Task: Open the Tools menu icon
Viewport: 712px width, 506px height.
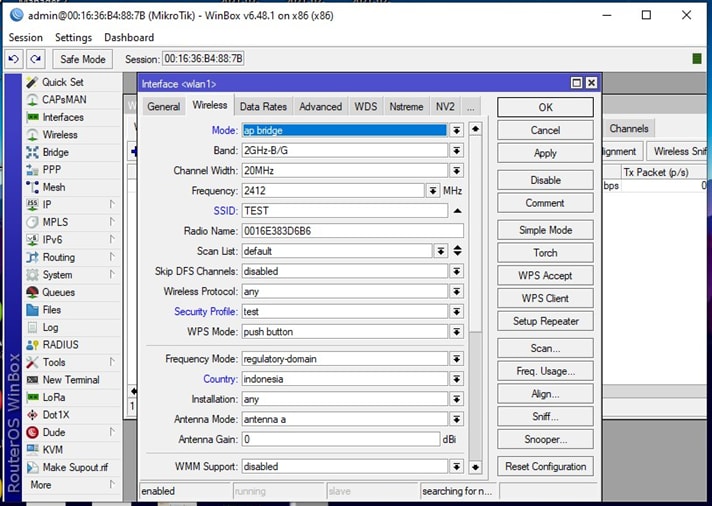Action: (x=32, y=362)
